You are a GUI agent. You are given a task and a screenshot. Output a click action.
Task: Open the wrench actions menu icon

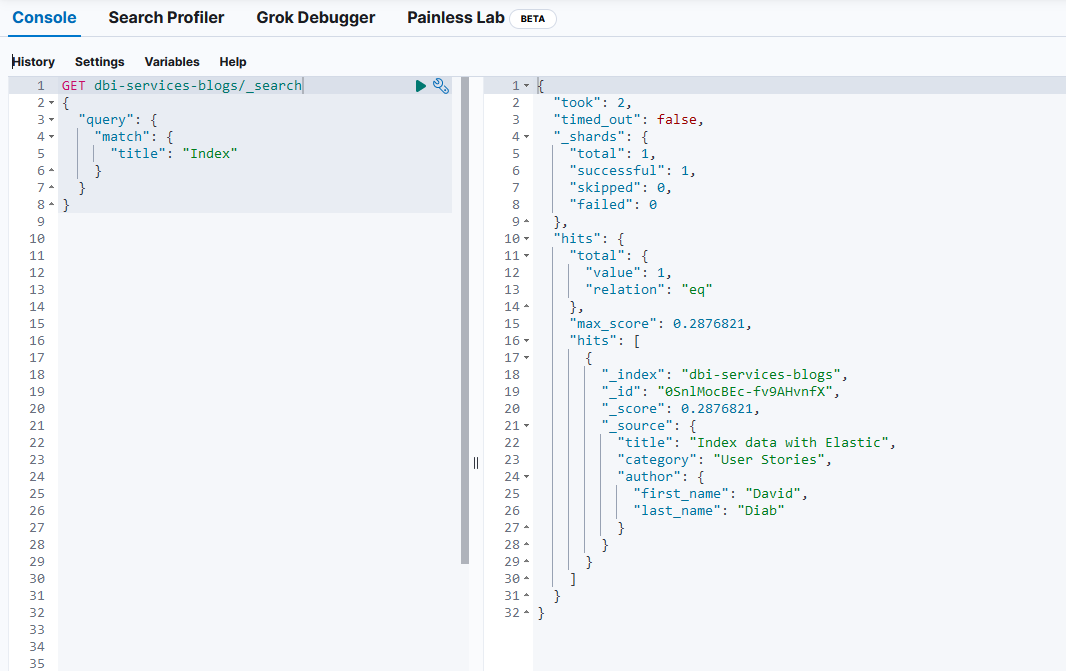441,86
